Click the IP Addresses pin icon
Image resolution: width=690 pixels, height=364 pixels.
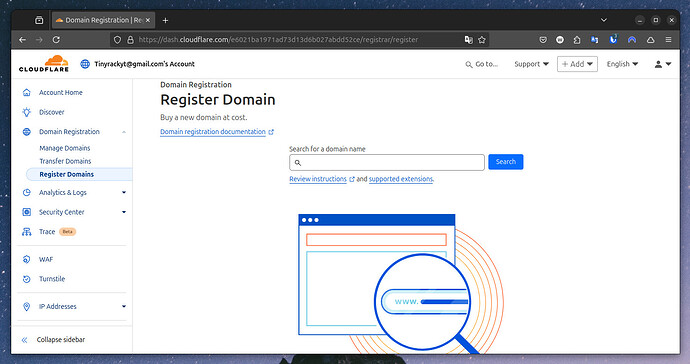tap(27, 306)
